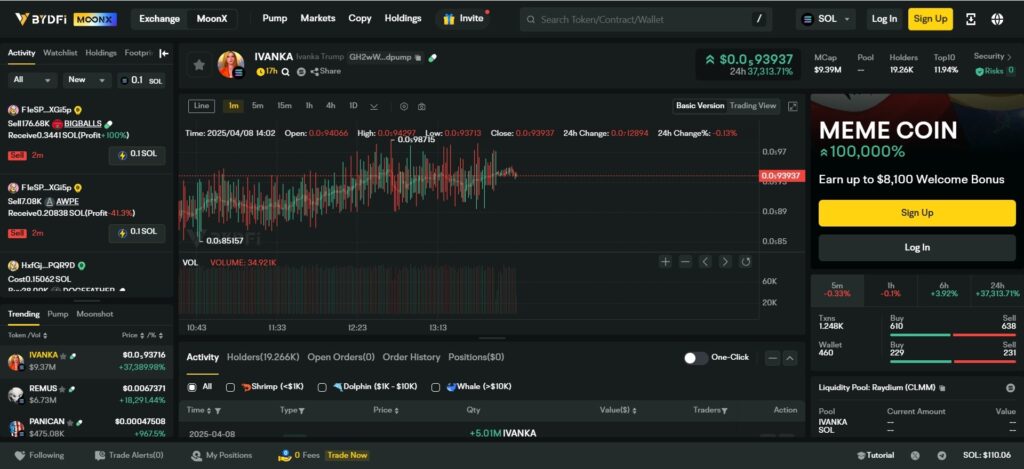Expand more chart timeframe options
The image size is (1024, 469).
(374, 106)
